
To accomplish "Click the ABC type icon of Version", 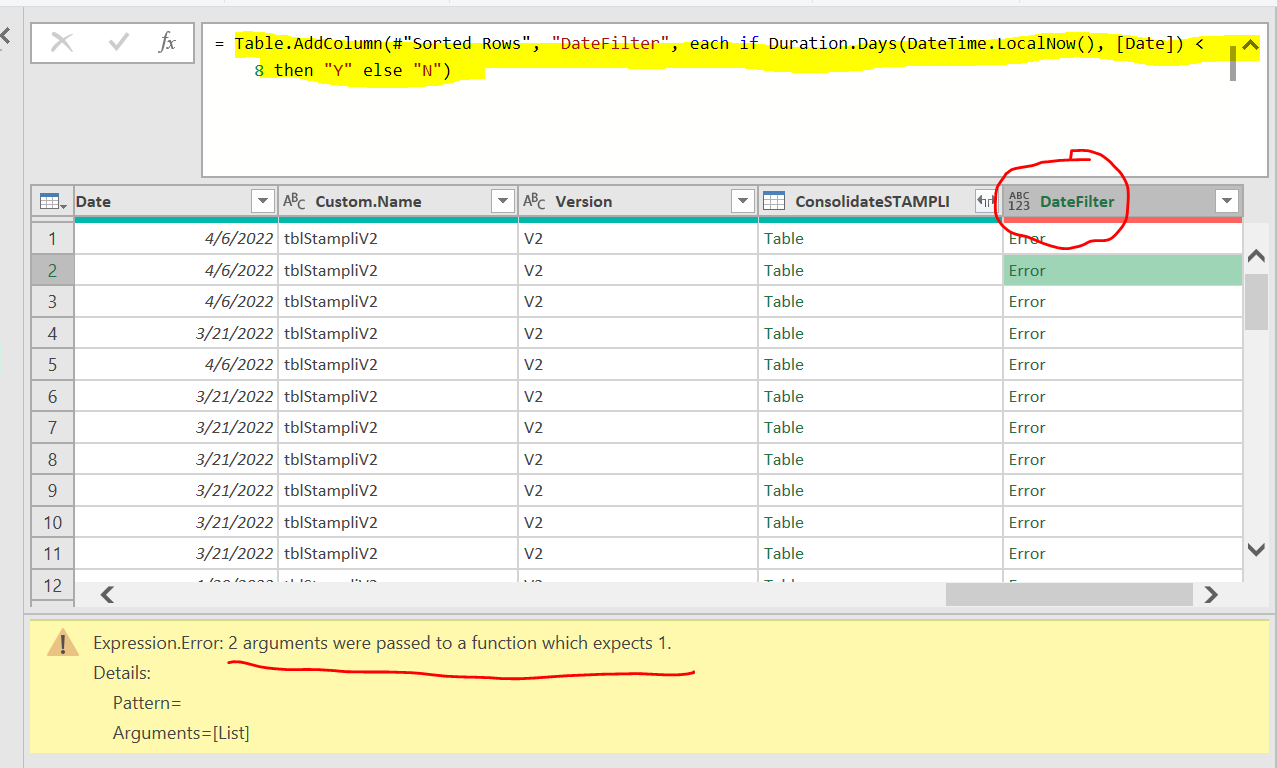I will 535,201.
